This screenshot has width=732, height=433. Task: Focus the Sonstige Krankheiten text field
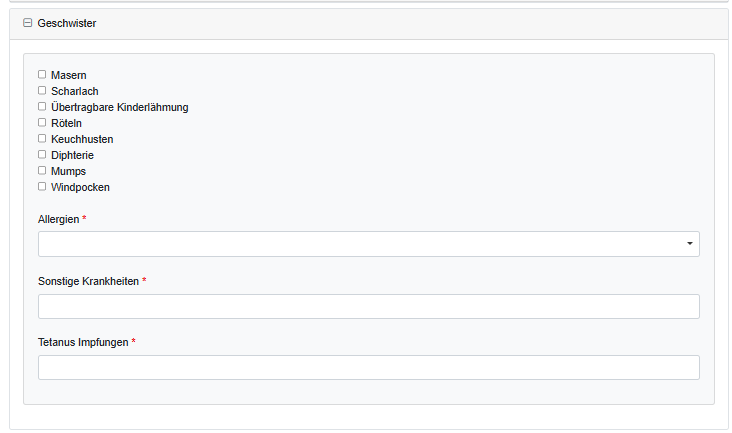click(x=368, y=306)
